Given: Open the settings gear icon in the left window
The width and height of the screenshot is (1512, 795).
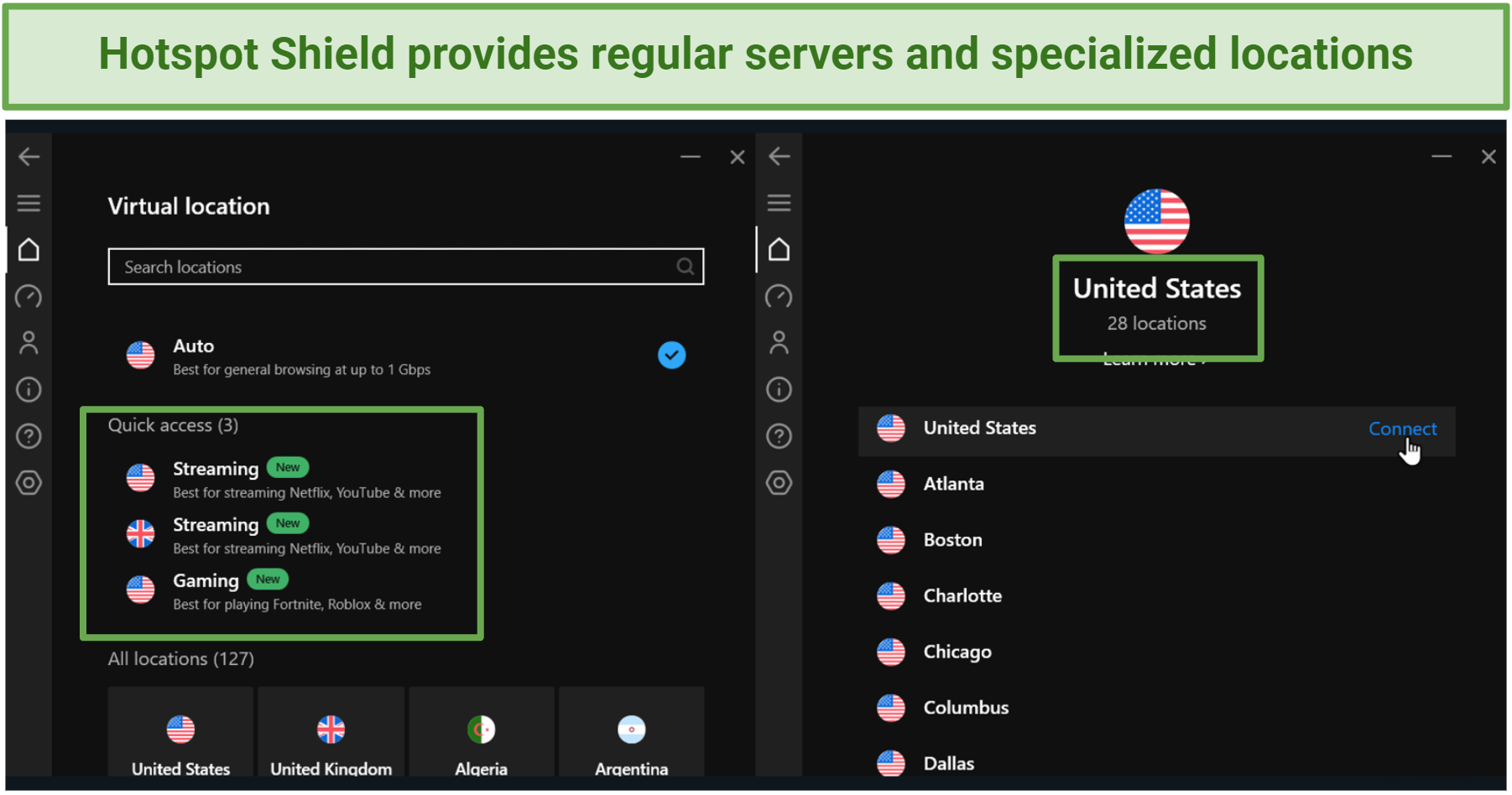Looking at the screenshot, I should [29, 483].
